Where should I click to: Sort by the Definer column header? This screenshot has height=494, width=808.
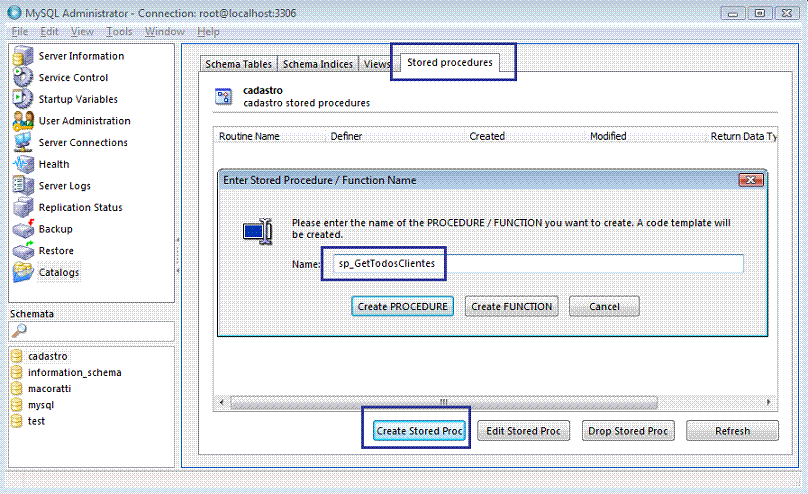(x=395, y=136)
